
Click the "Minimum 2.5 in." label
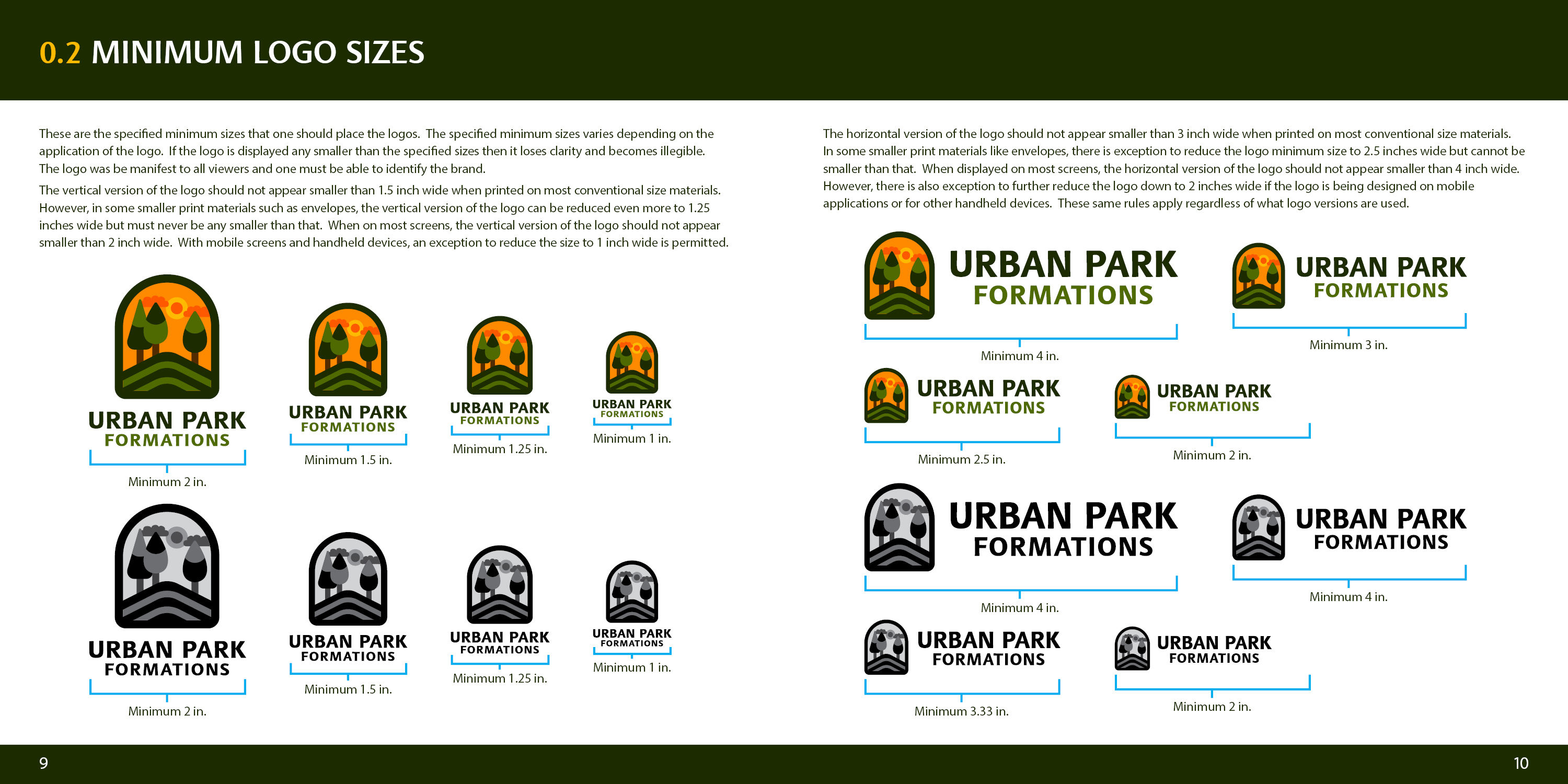pyautogui.click(x=961, y=459)
